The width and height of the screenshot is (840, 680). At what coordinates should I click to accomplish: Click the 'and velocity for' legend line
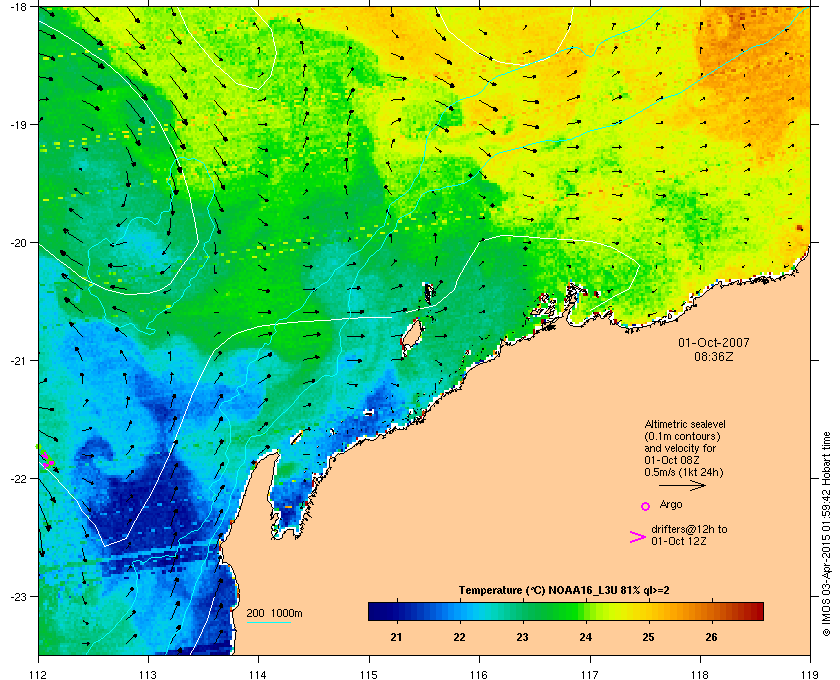coord(680,448)
